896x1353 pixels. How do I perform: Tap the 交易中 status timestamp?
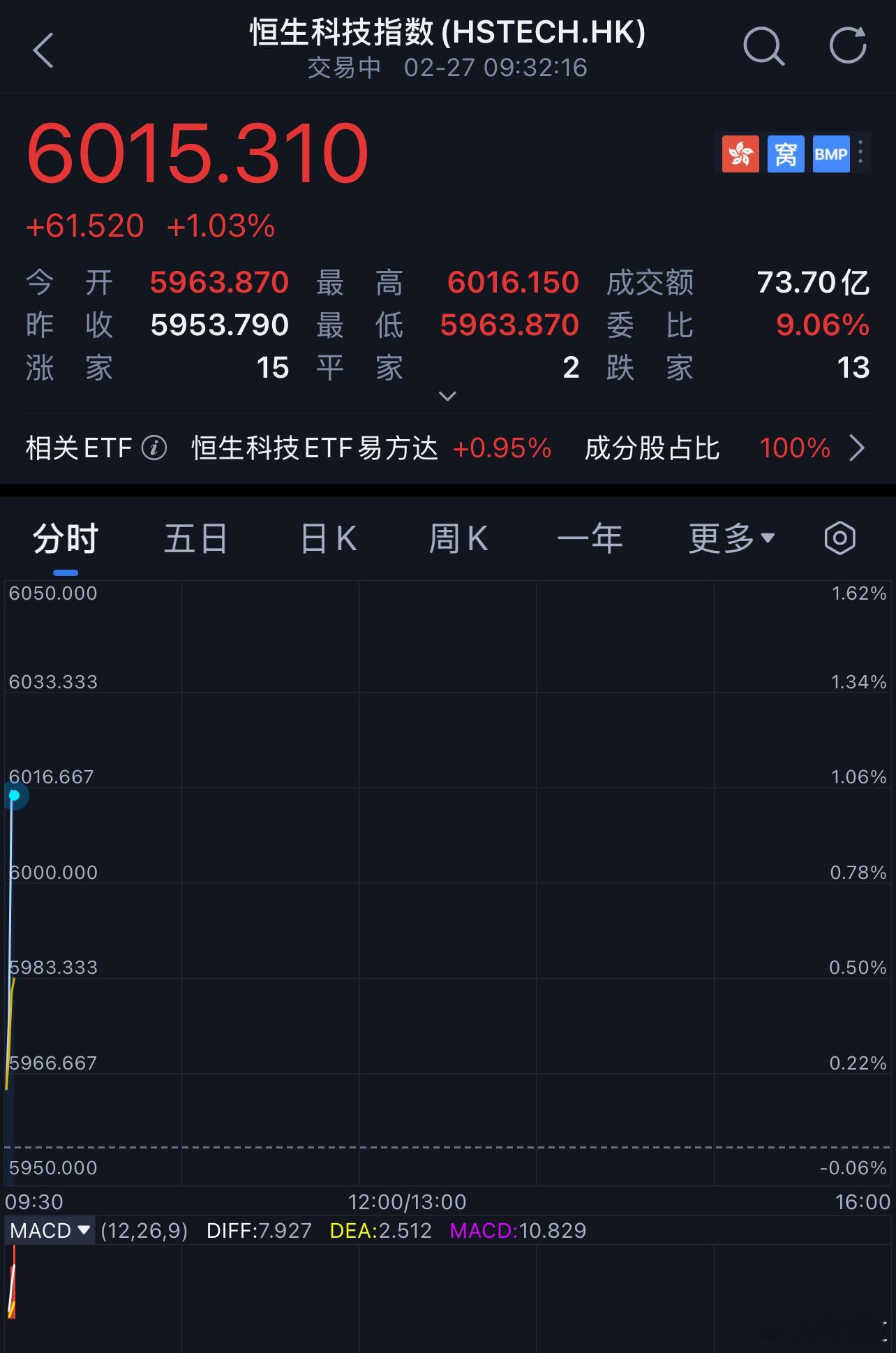[x=447, y=68]
